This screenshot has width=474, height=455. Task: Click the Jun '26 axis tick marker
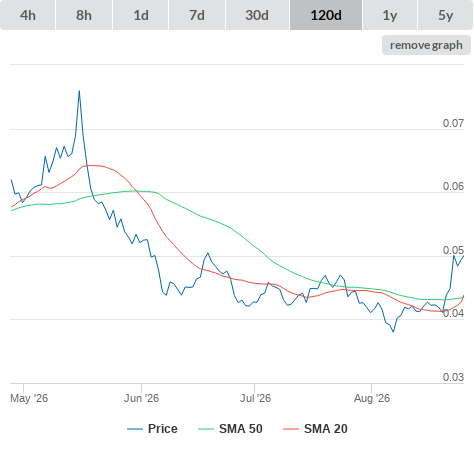coord(141,388)
